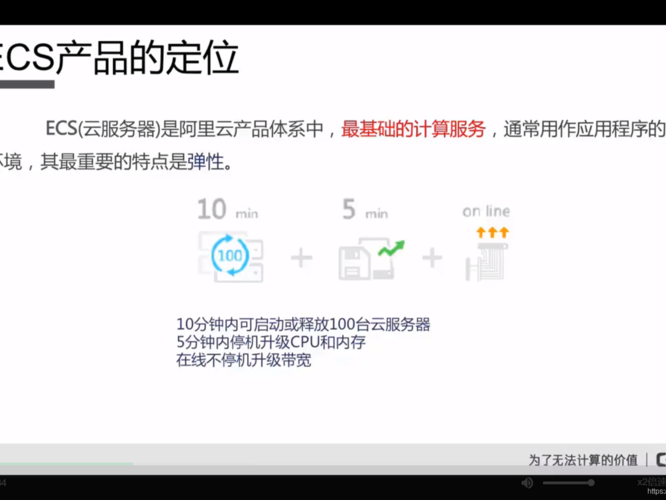Toggle the x2倍速 playback speed control
The image size is (666, 500).
tap(652, 482)
